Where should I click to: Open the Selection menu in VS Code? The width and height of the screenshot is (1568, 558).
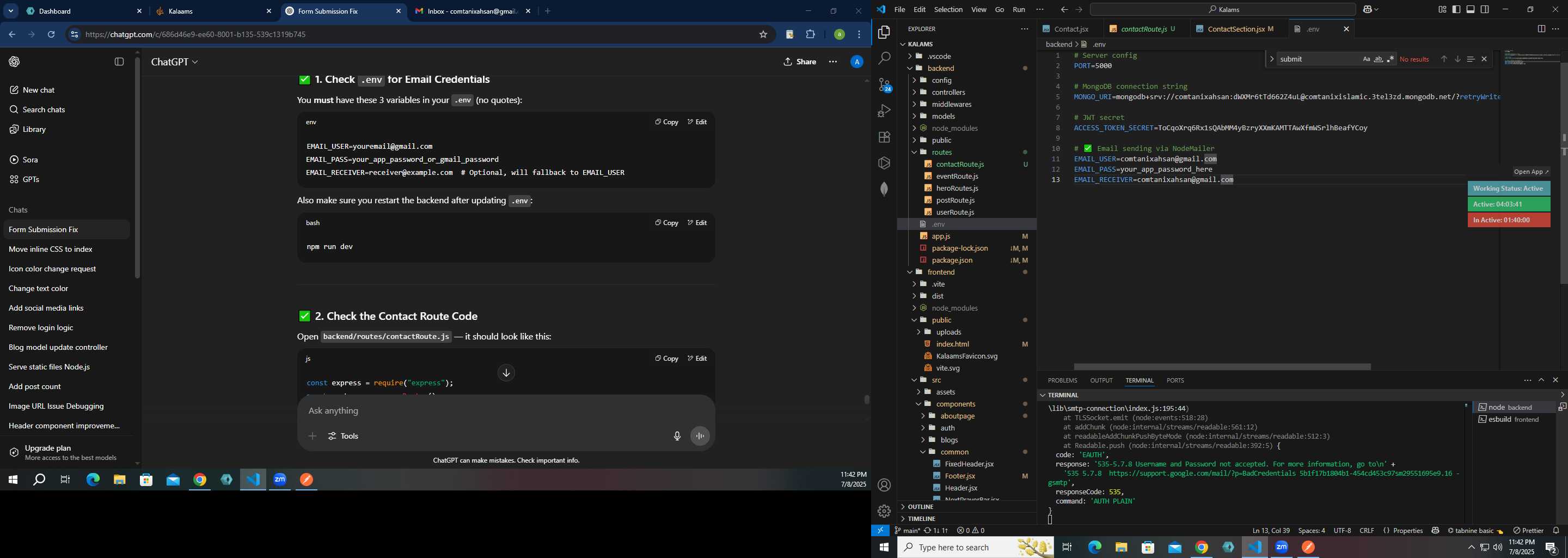pyautogui.click(x=948, y=10)
